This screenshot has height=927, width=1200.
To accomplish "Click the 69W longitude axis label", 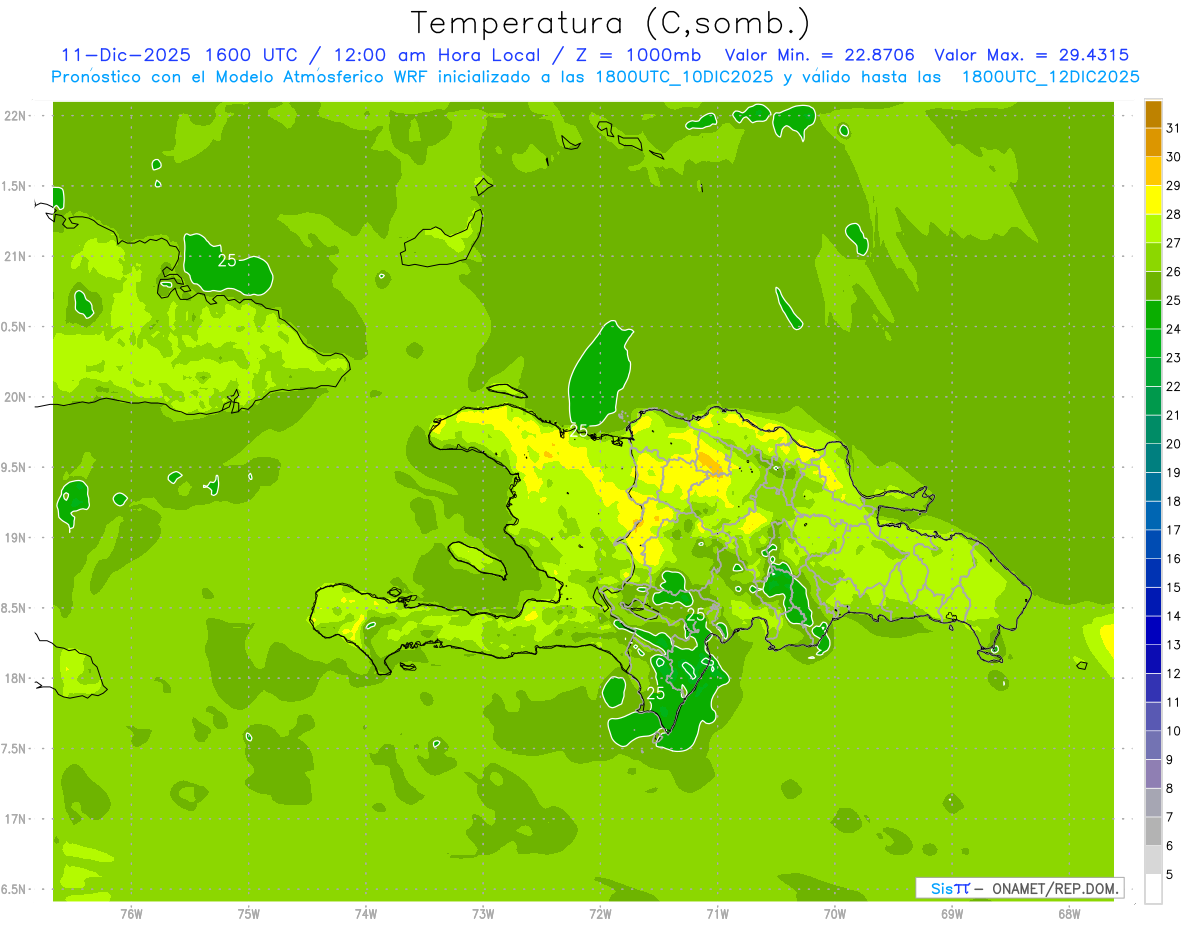I will 952,914.
